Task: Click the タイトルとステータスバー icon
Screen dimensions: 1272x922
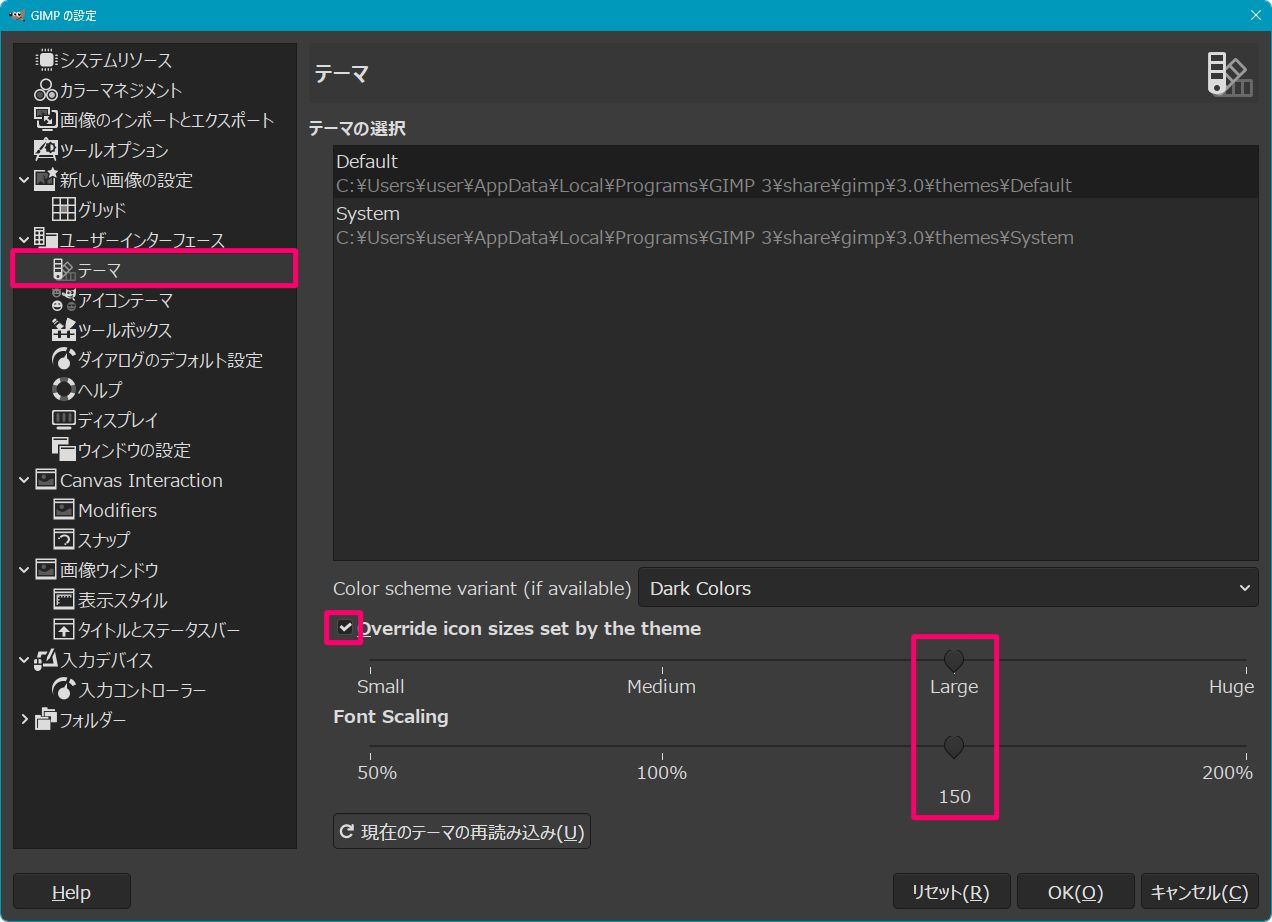Action: coord(64,630)
